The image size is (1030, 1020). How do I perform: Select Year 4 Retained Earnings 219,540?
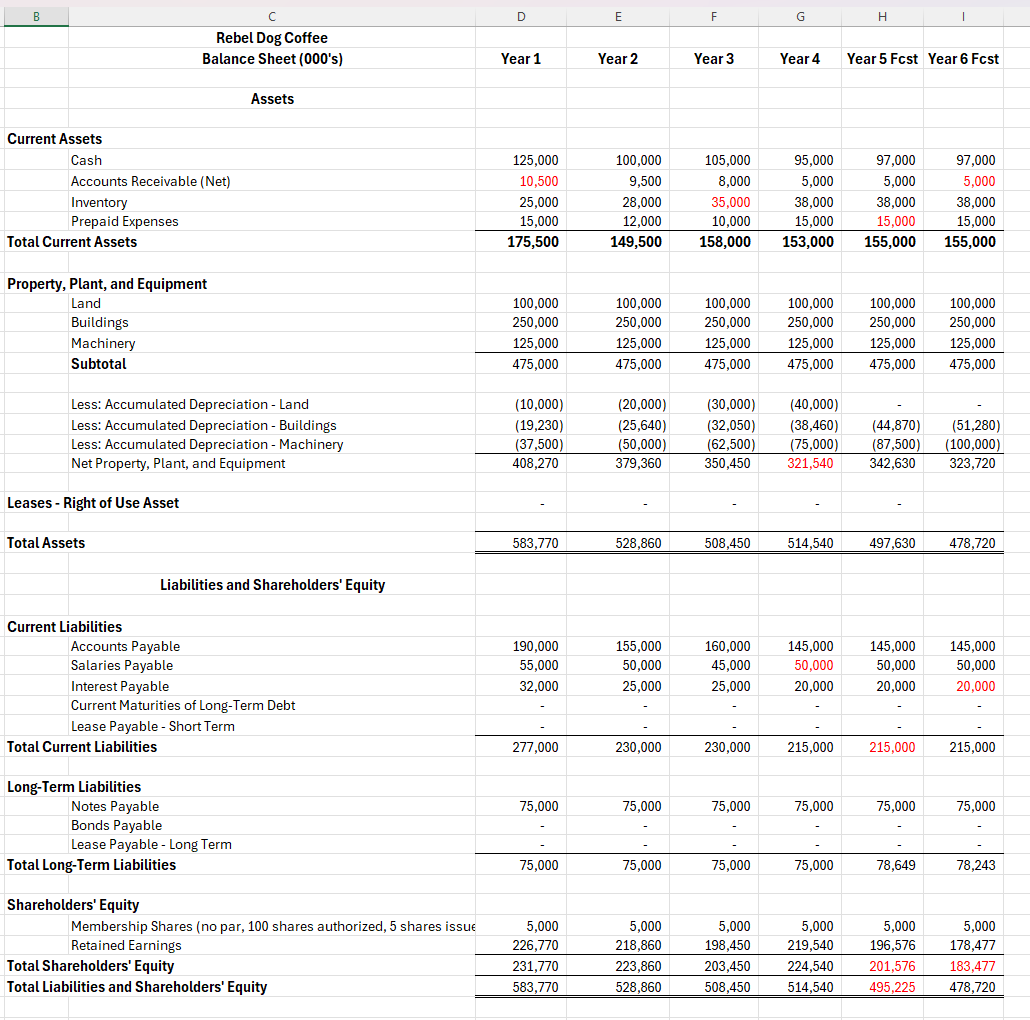[810, 946]
